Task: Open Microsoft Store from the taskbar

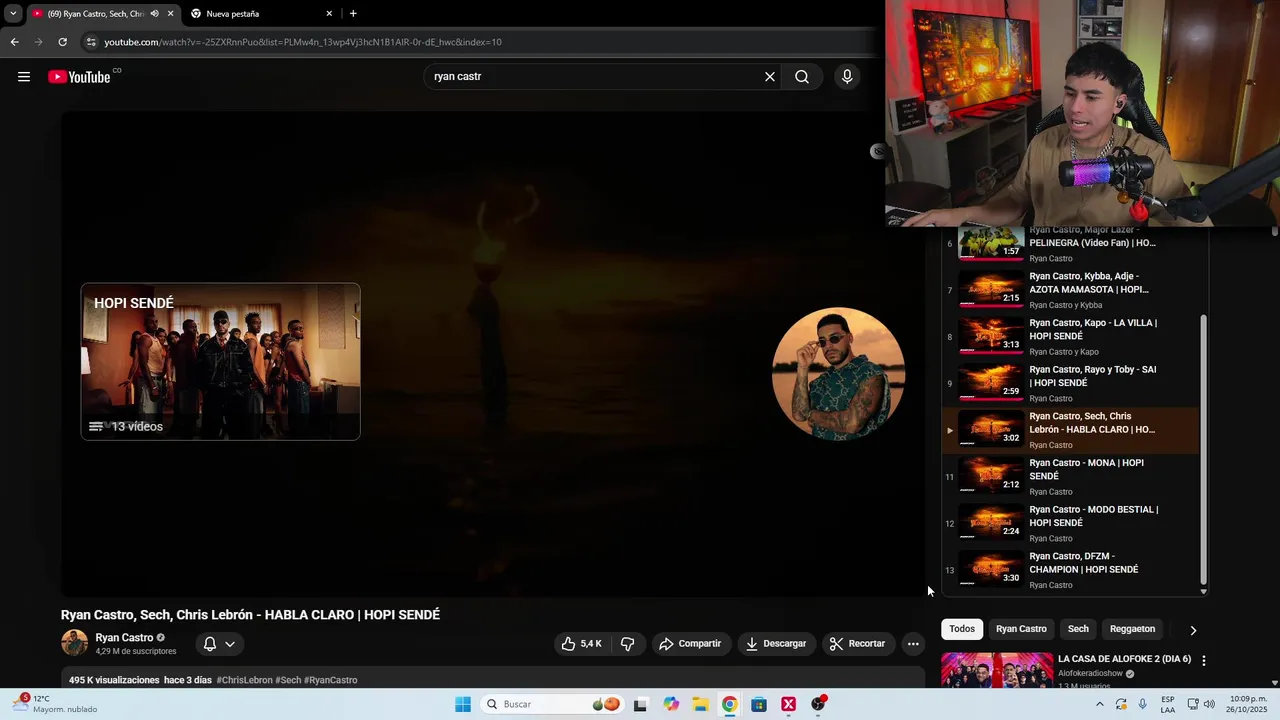Action: coord(759,704)
